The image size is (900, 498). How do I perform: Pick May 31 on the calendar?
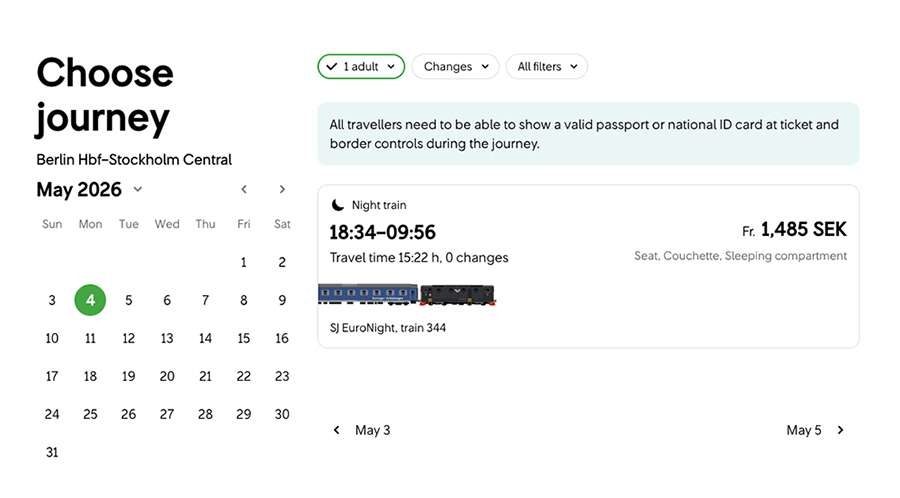tap(52, 452)
